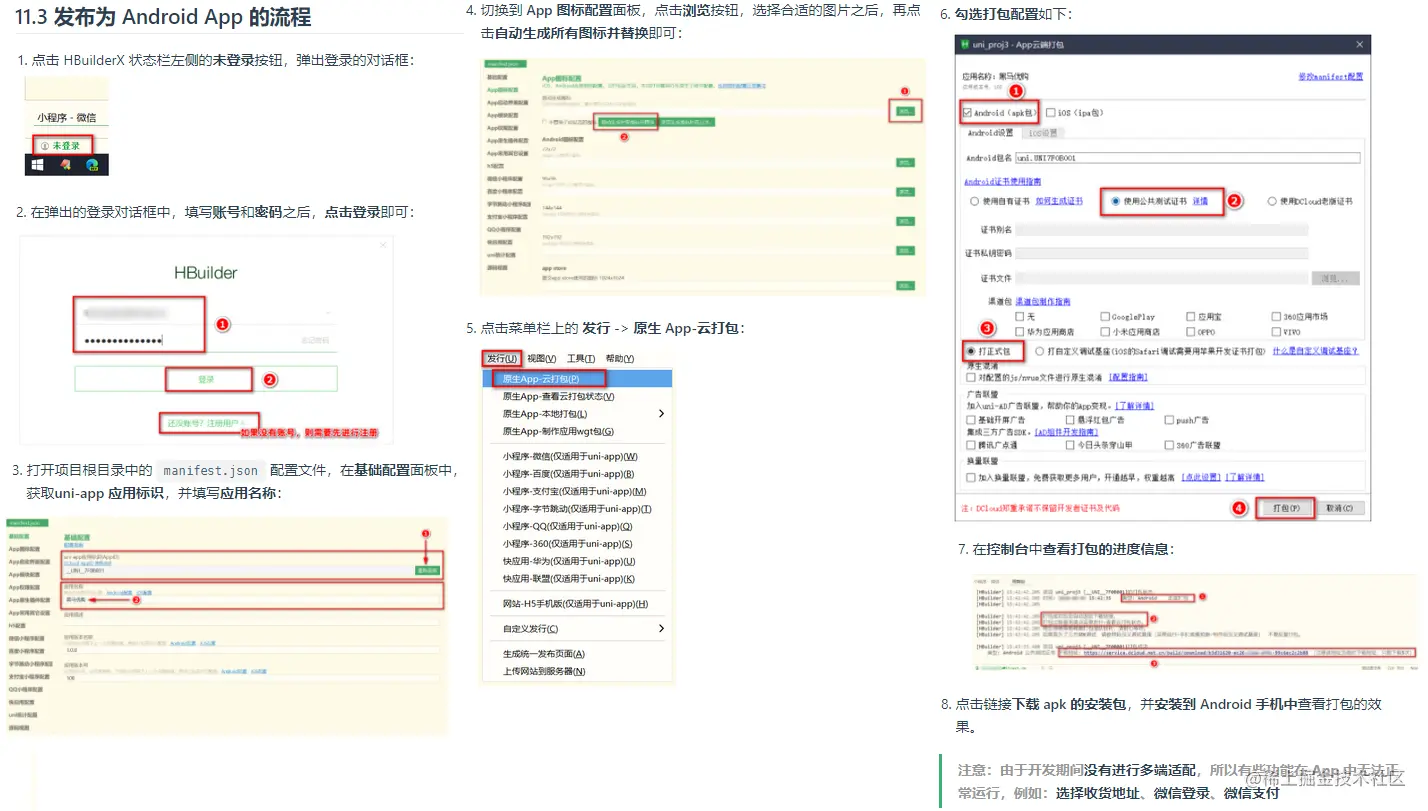Choose 网站-H5手机版(仅适用于uni-app)(H)
The width and height of the screenshot is (1428, 811).
coord(575,604)
